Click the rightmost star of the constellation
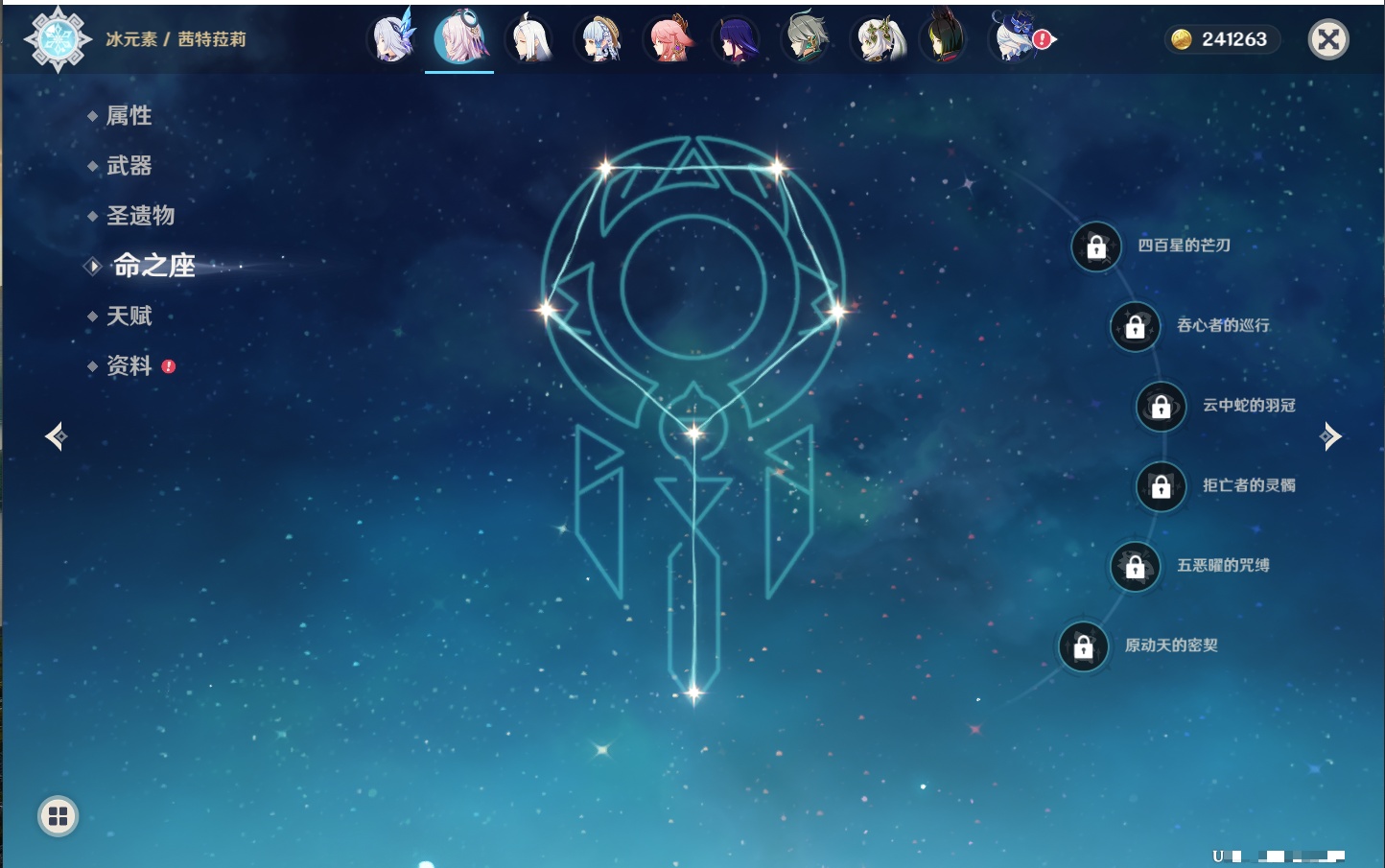1385x868 pixels. [837, 311]
